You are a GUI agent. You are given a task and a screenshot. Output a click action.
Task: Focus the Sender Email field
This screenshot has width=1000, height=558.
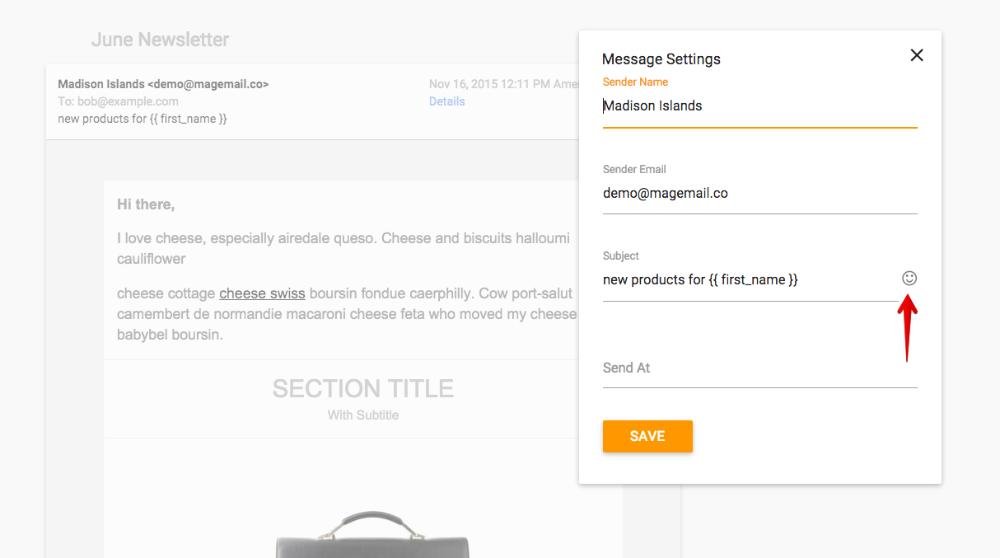[x=759, y=193]
